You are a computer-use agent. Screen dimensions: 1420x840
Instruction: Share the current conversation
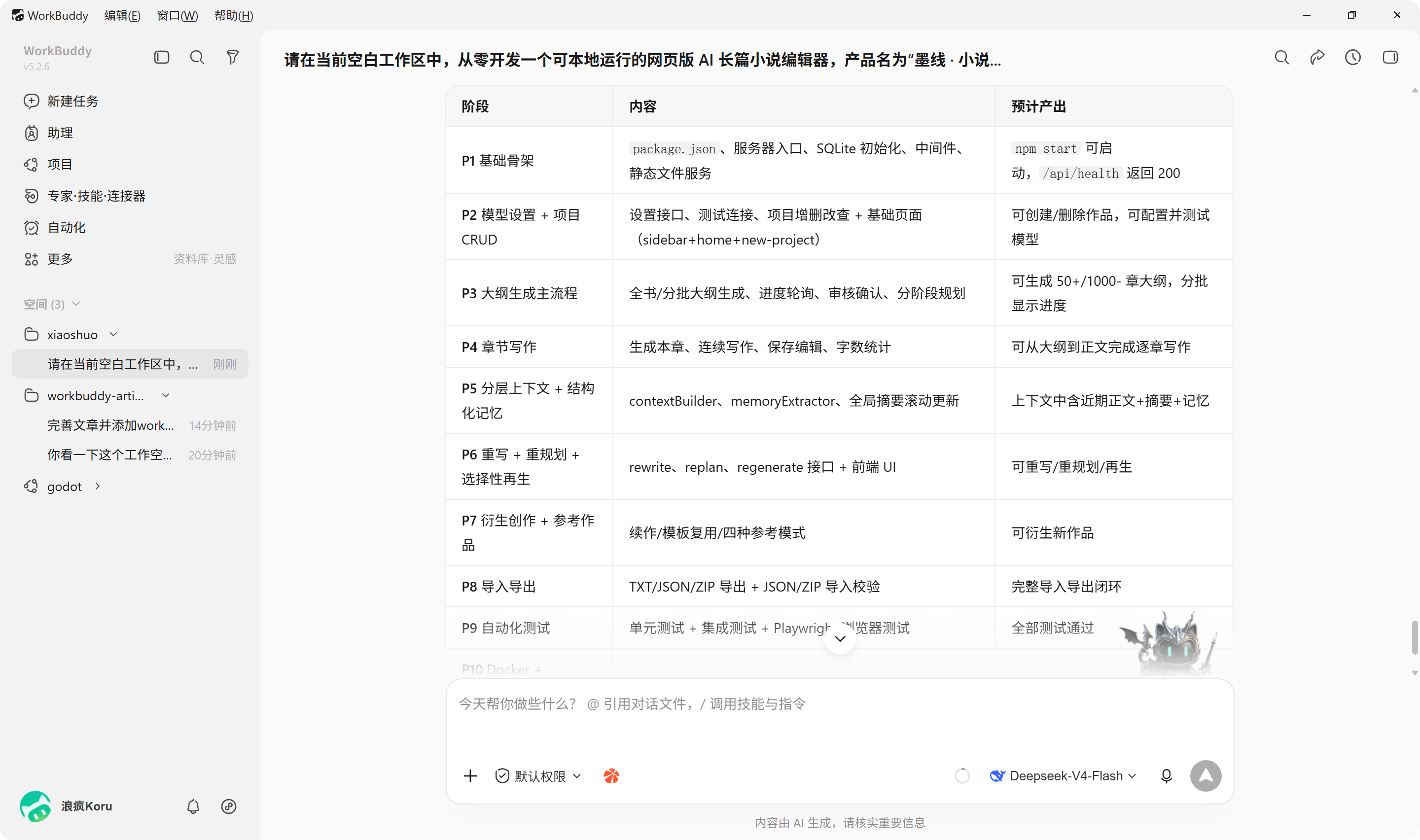tap(1317, 57)
